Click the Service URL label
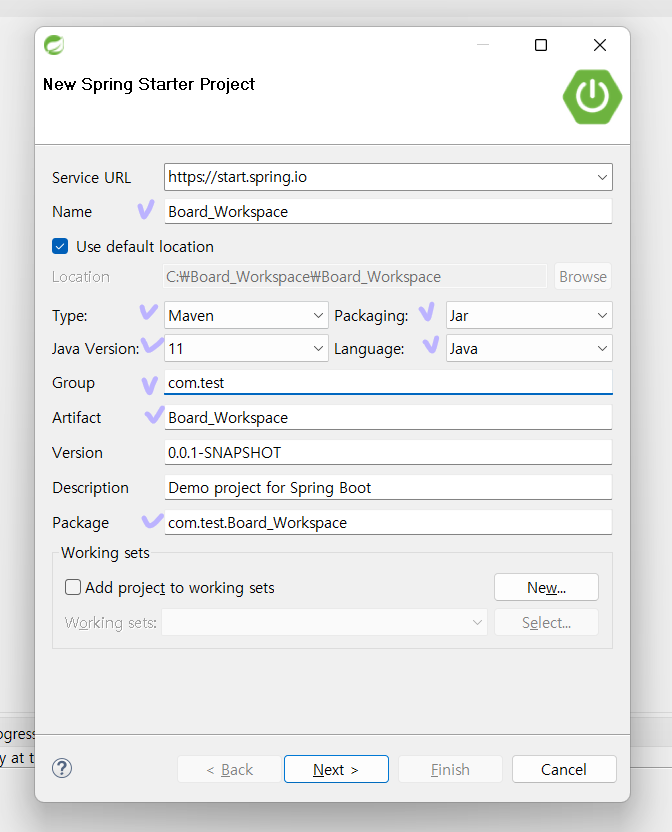The width and height of the screenshot is (672, 832). coord(91,178)
